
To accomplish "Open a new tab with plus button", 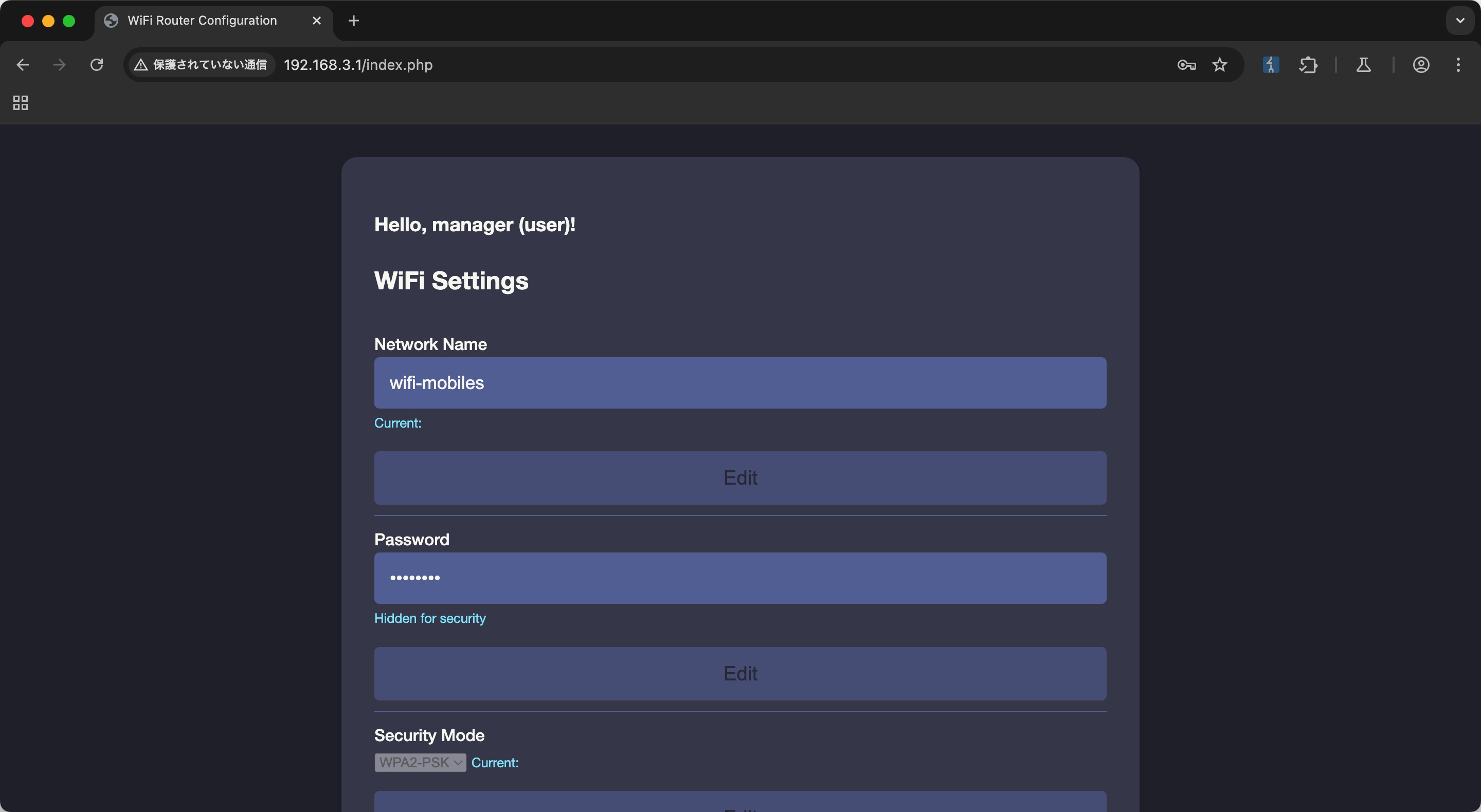I will pos(354,21).
